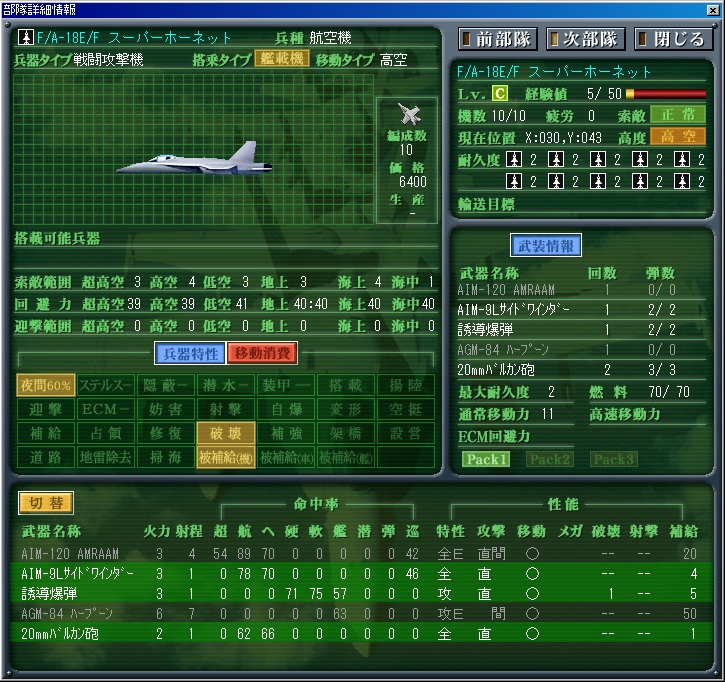The width and height of the screenshot is (725, 682).
Task: Click the fourth durability aircraft icon in the top row
Action: point(640,160)
